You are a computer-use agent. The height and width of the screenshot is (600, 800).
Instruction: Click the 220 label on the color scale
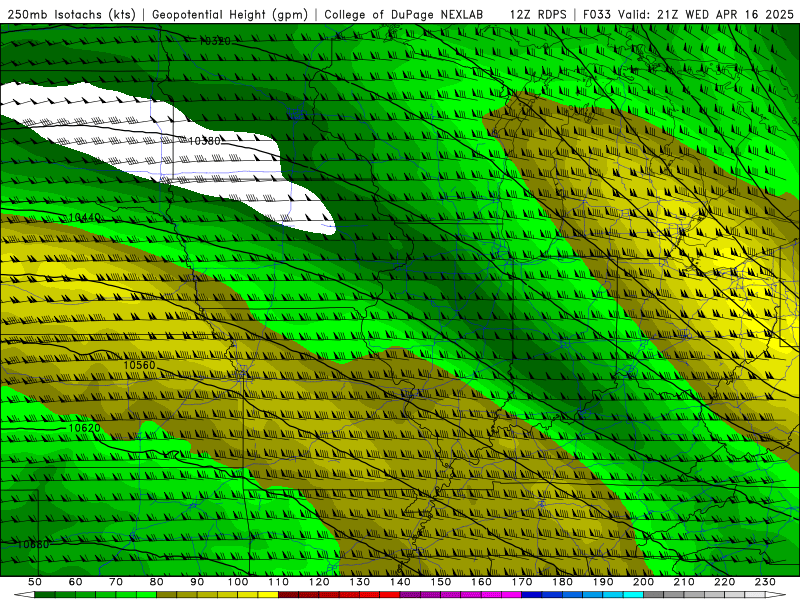coord(724,582)
